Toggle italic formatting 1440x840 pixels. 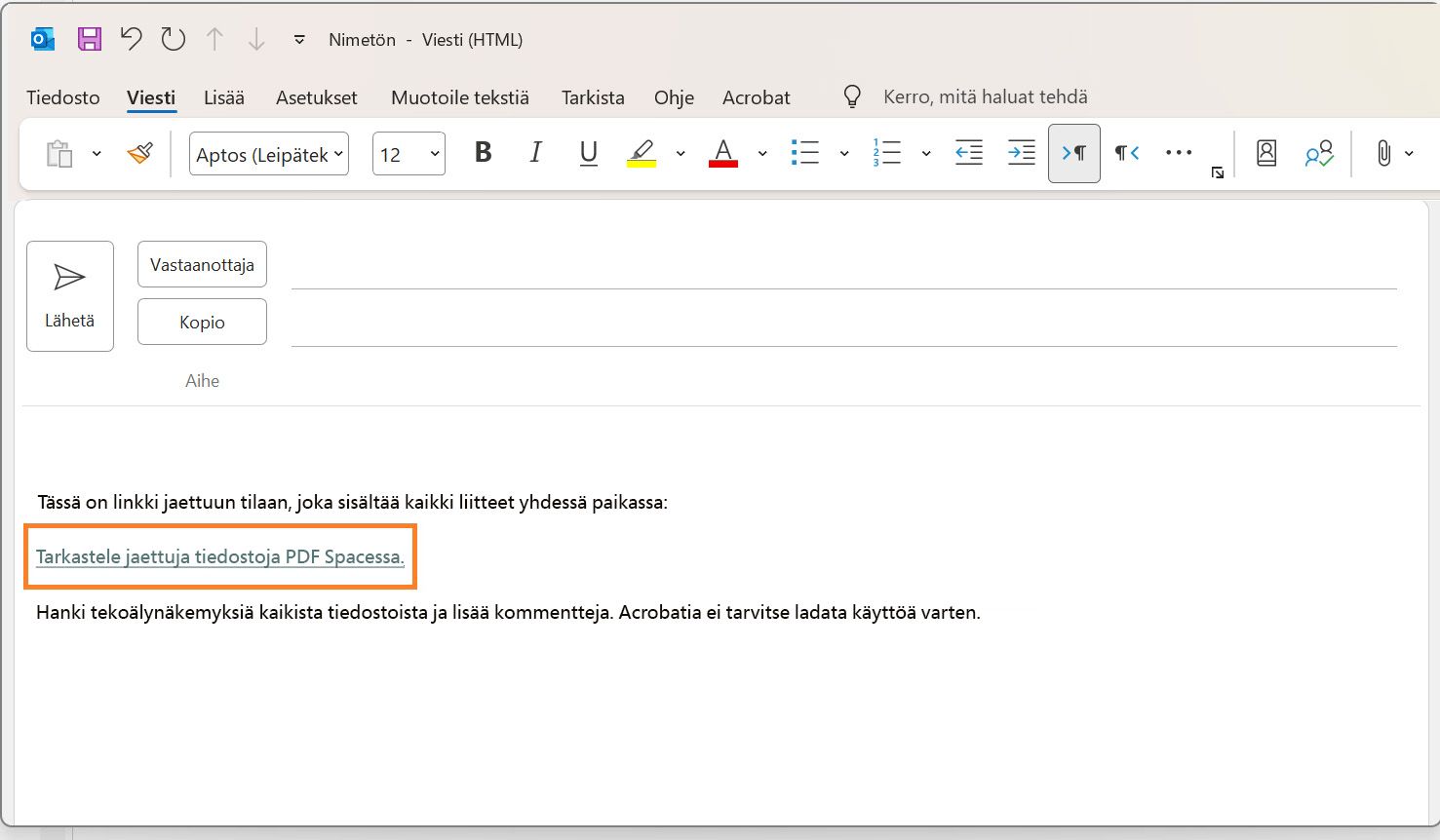point(535,152)
